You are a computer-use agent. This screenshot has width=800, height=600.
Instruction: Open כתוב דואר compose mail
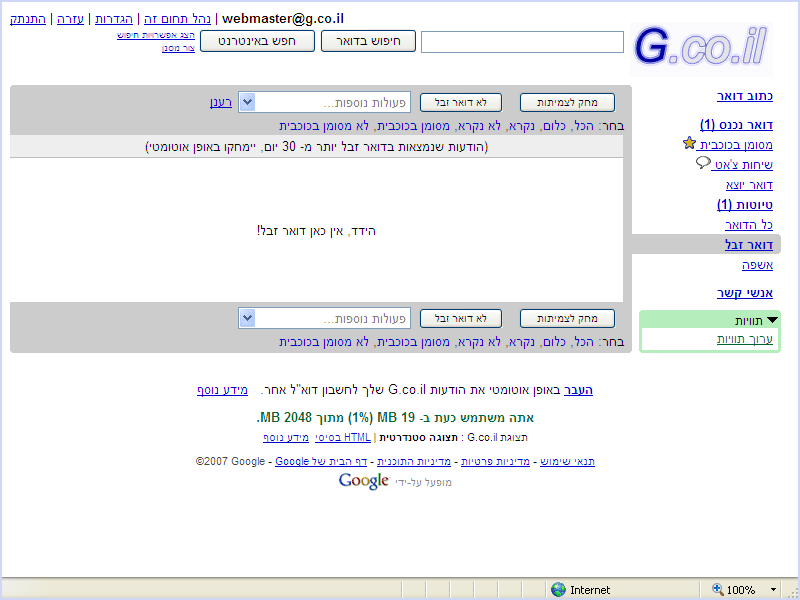(745, 96)
